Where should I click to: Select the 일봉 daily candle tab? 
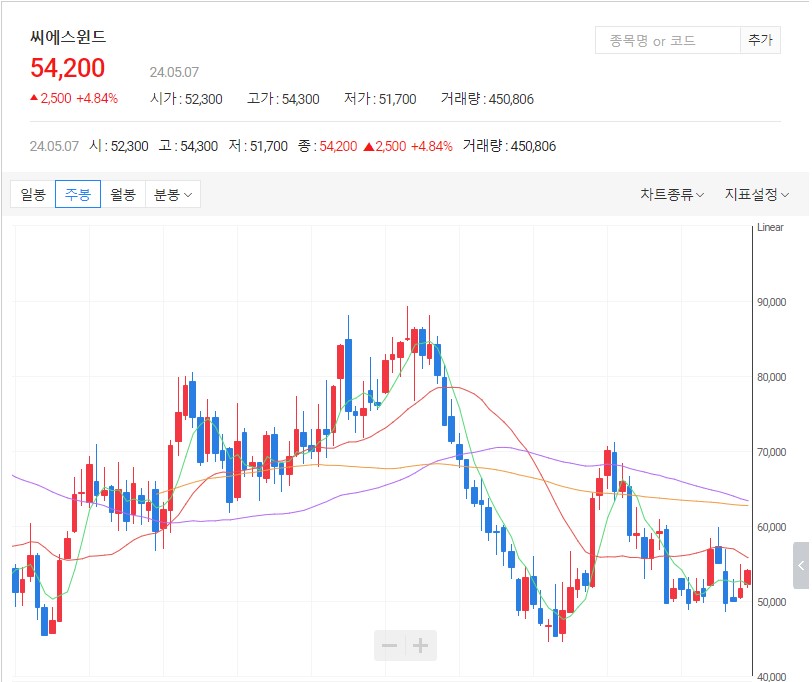(33, 195)
